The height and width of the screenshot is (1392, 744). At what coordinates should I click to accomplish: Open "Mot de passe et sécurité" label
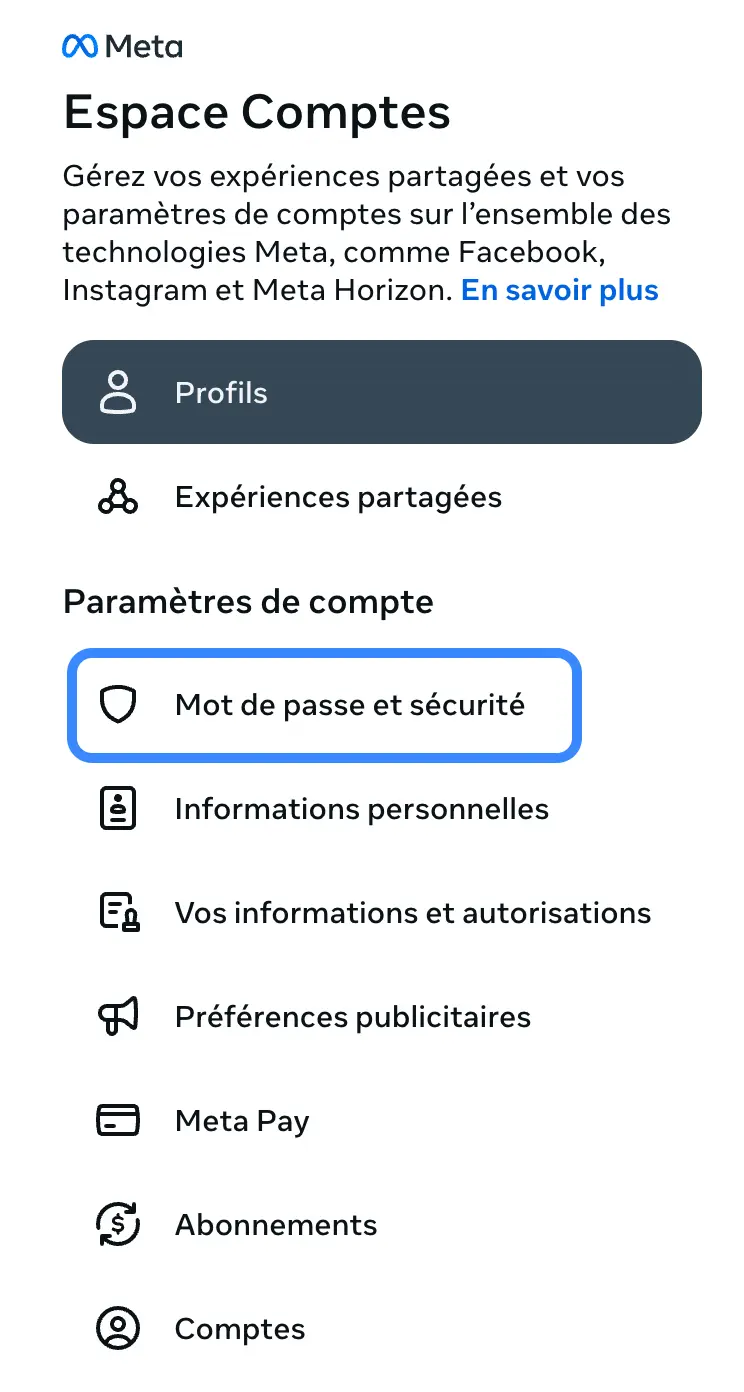point(349,705)
